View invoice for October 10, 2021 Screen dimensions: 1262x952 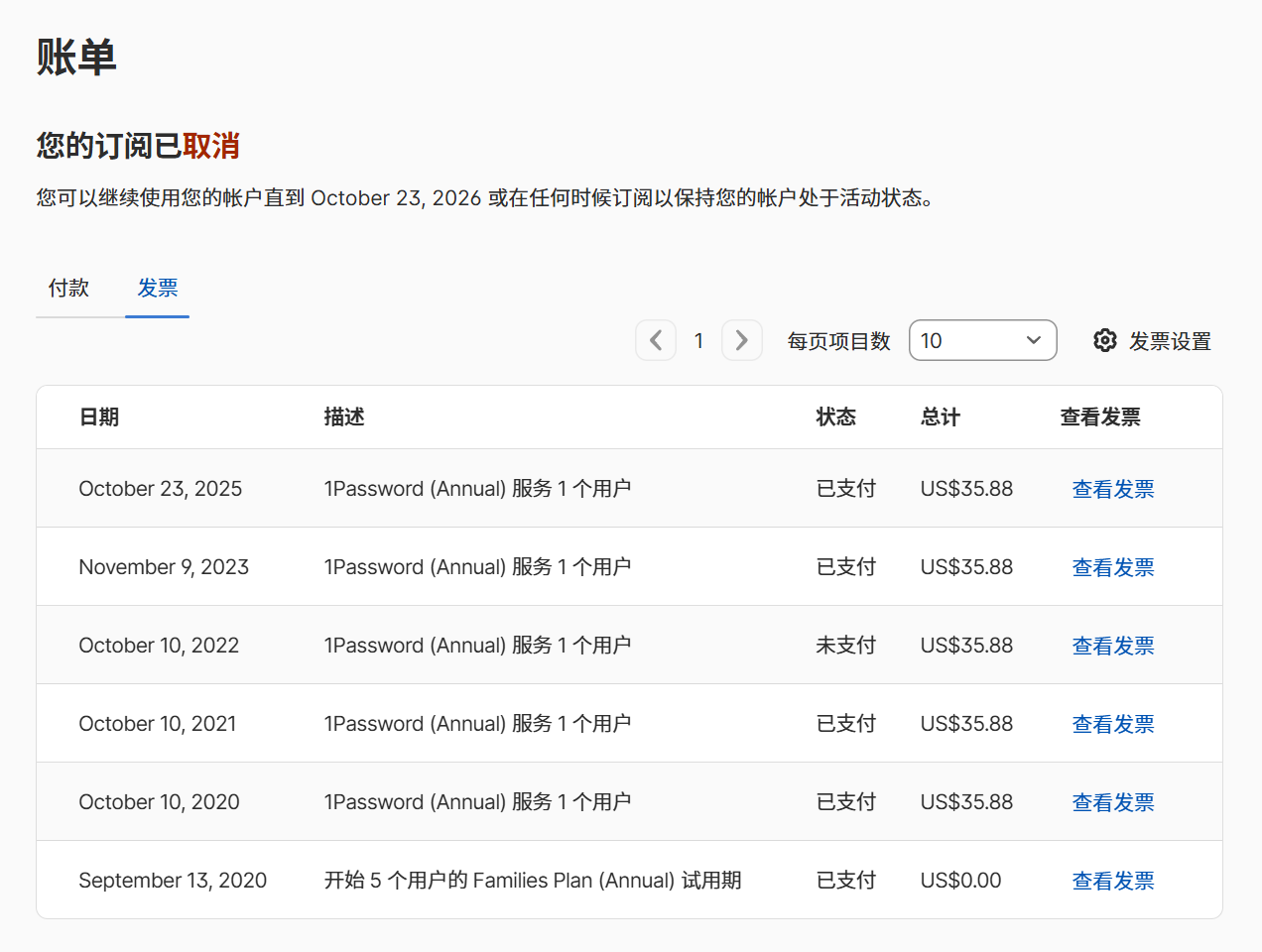1113,724
